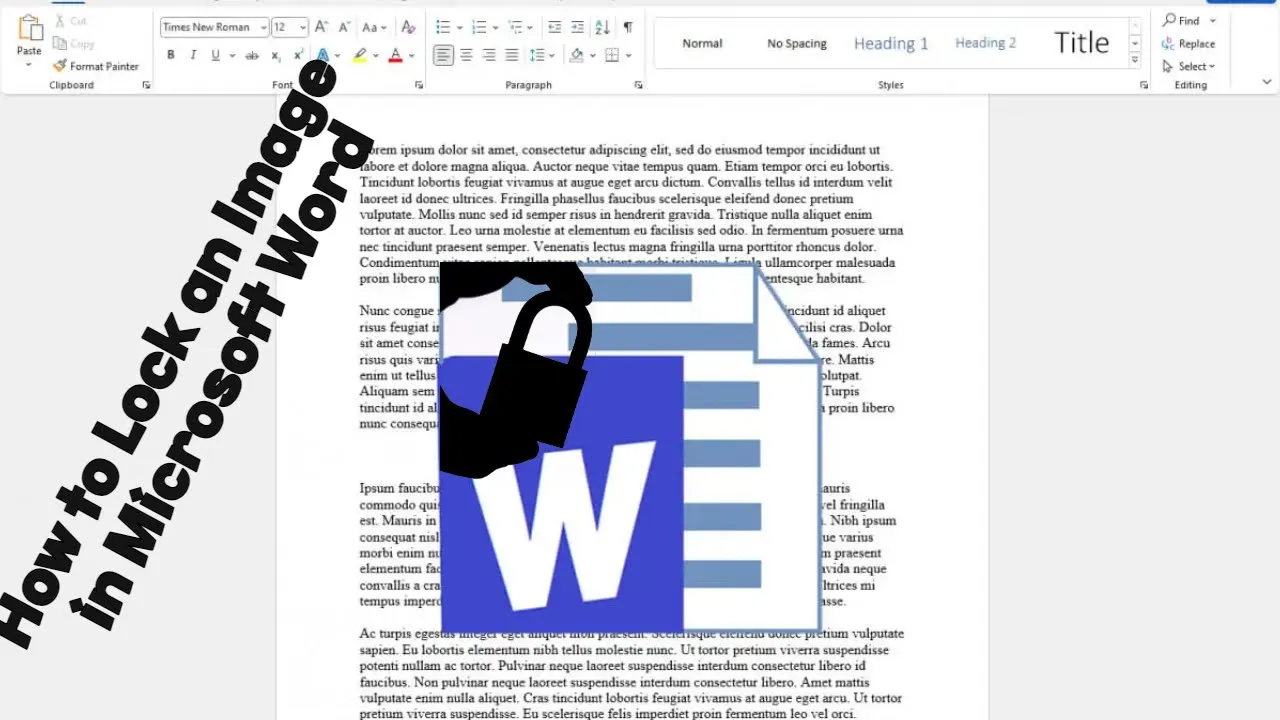Click the Word logo image in document

pos(630,447)
